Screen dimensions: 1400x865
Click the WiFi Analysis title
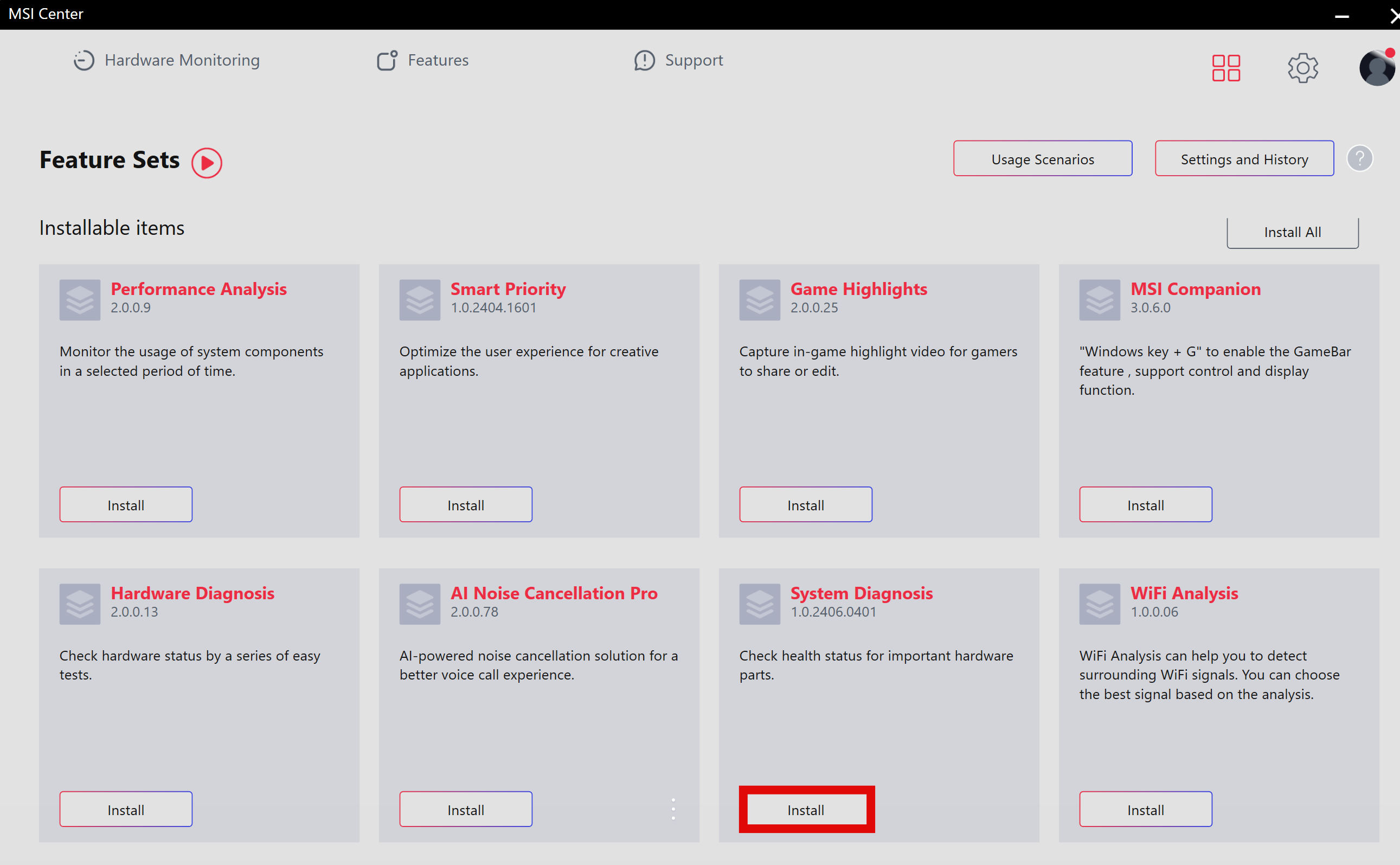(1184, 593)
